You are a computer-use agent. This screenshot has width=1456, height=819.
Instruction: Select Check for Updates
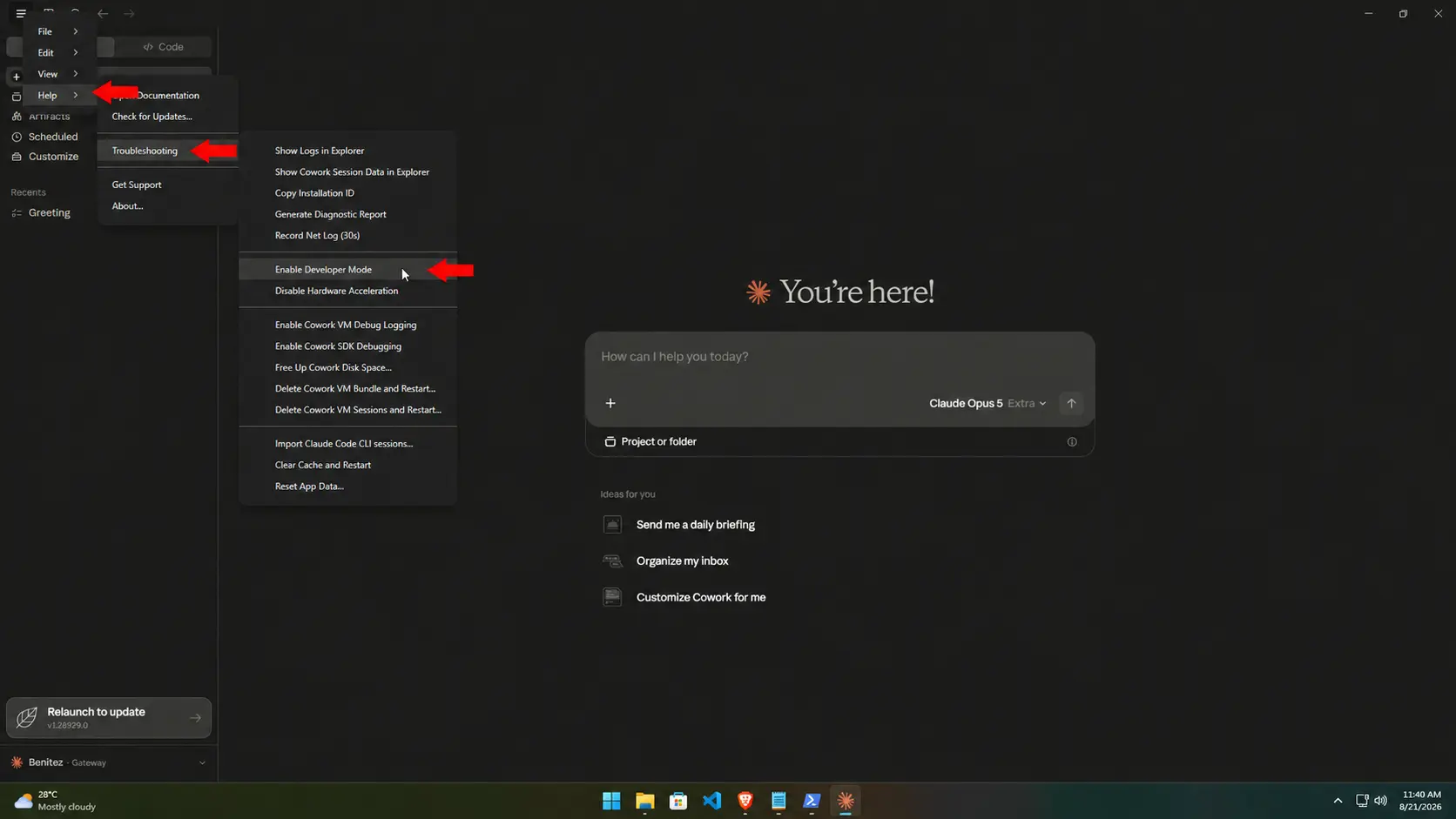click(167, 117)
